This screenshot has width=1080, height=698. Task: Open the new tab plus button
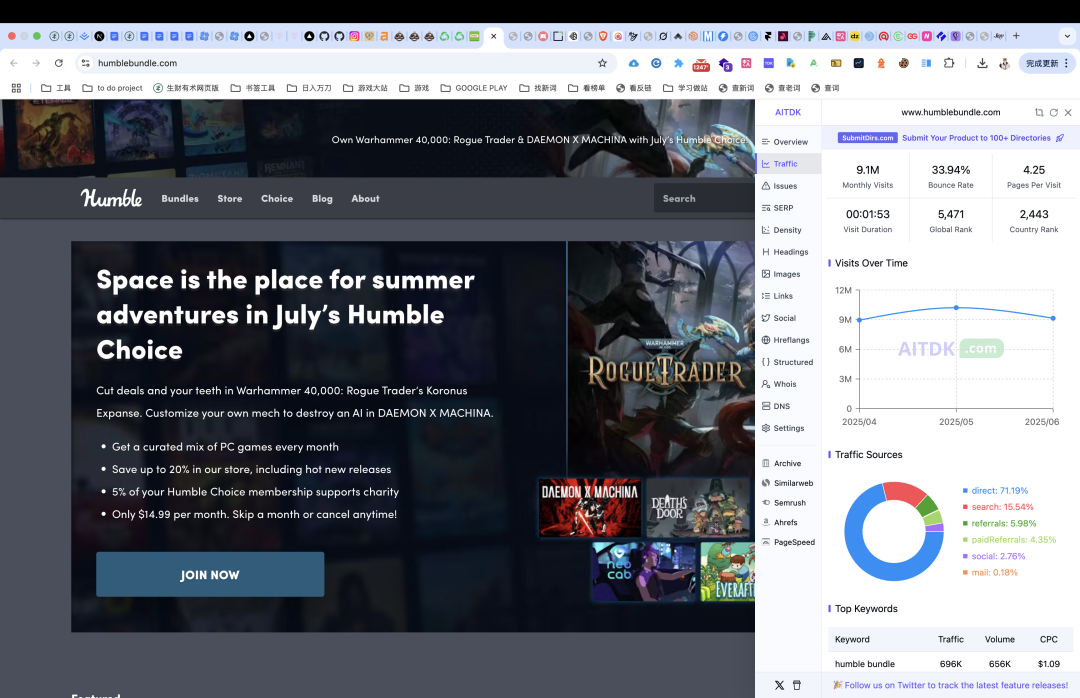pyautogui.click(x=1016, y=36)
